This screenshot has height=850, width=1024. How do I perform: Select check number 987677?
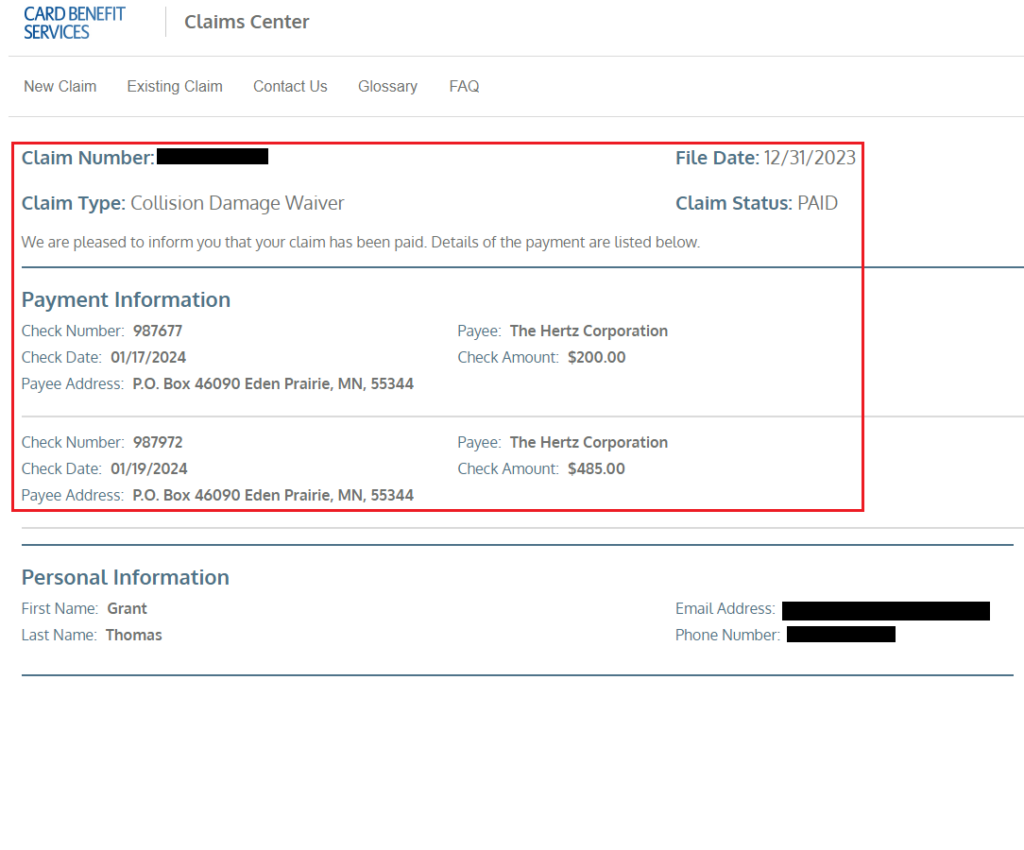[158, 331]
